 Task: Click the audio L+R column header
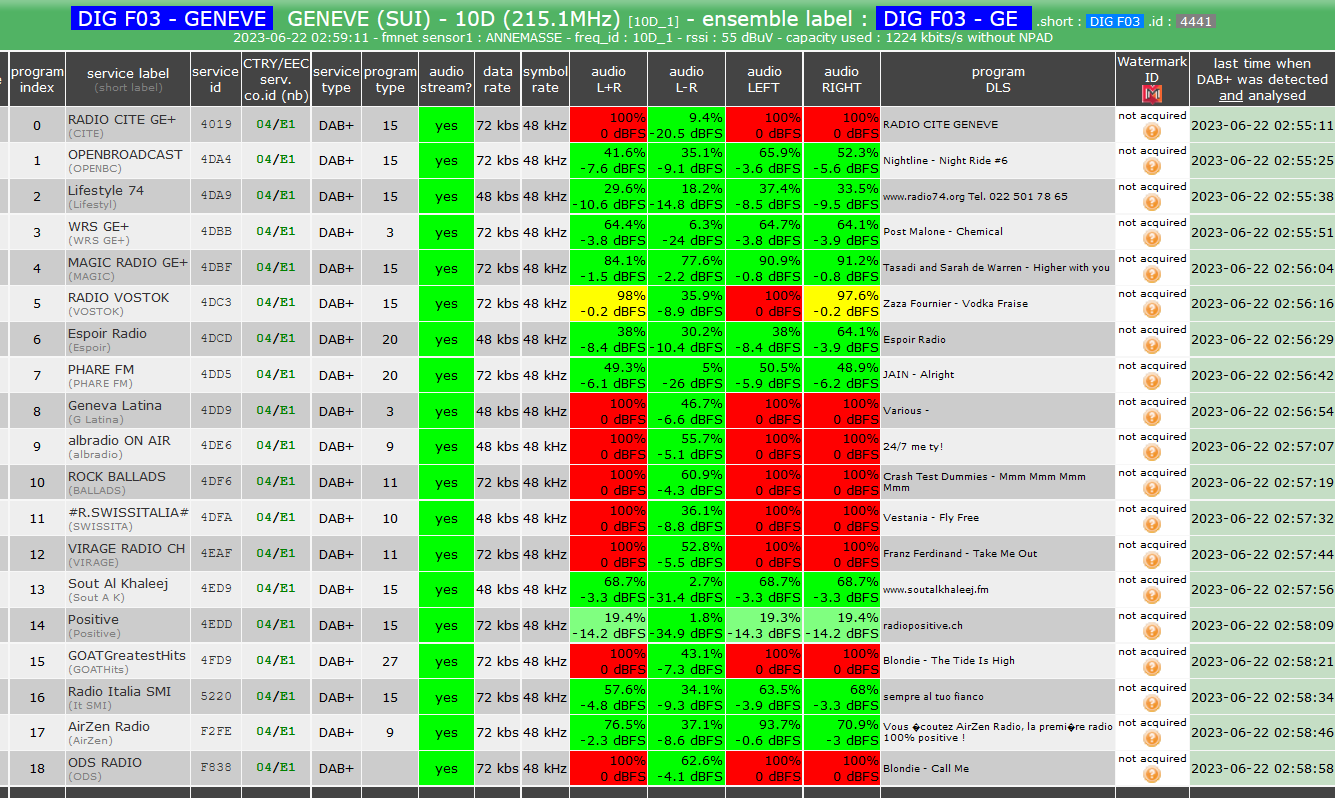[x=608, y=80]
